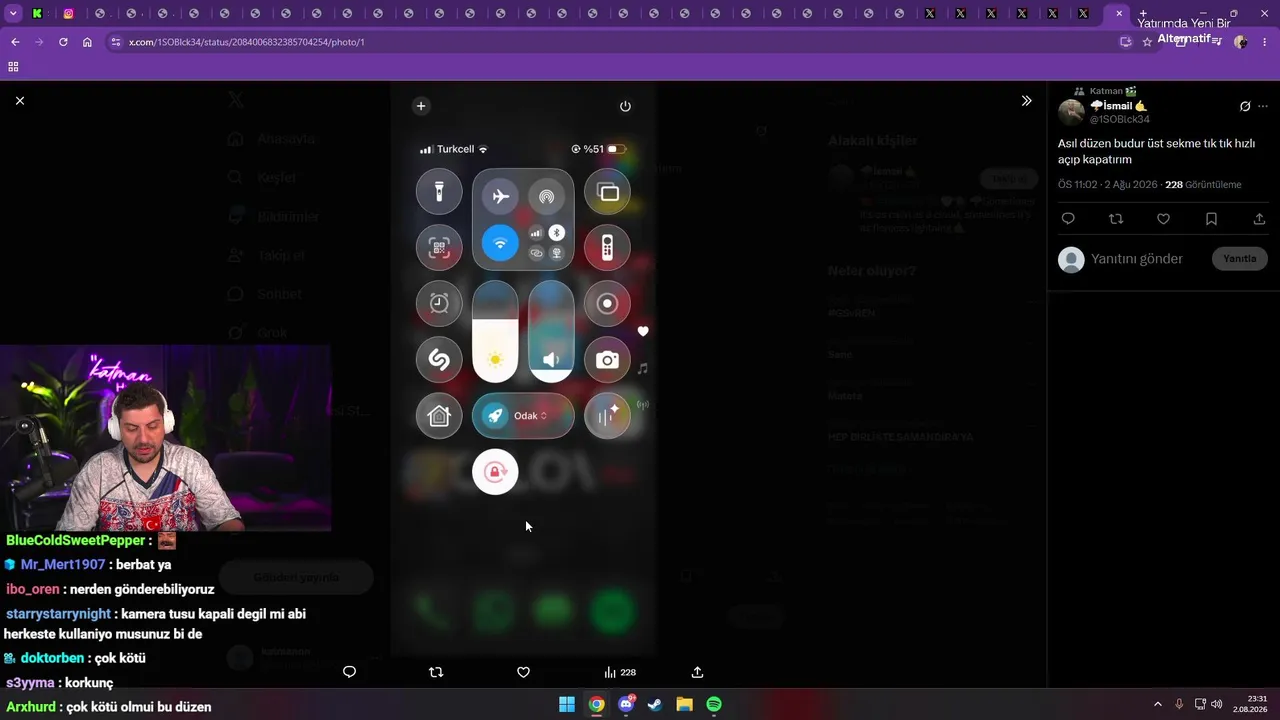Tap the Shazam music recognition control
1280x720 pixels.
tap(439, 359)
